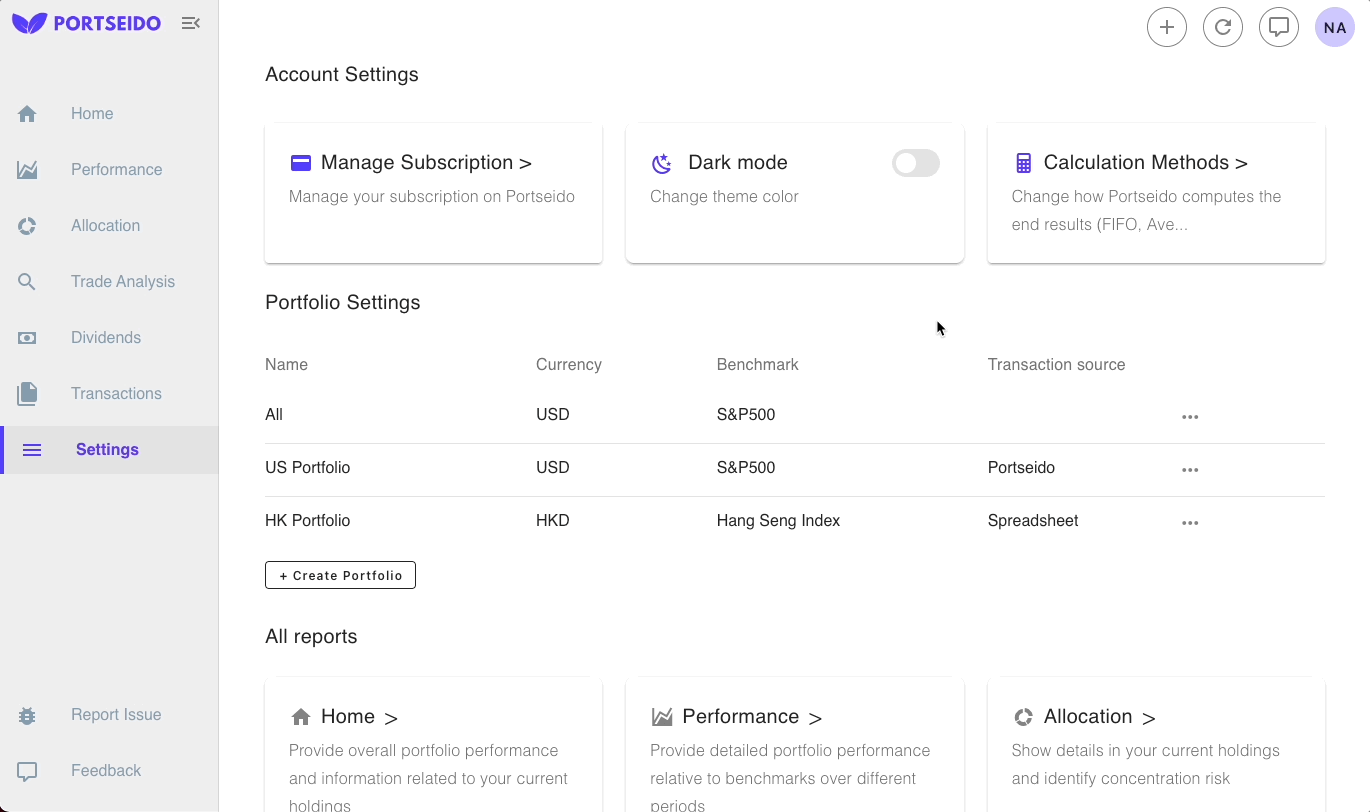Select the Trade Analysis magnifier icon
Screen dimensions: 1370x812
point(27,281)
